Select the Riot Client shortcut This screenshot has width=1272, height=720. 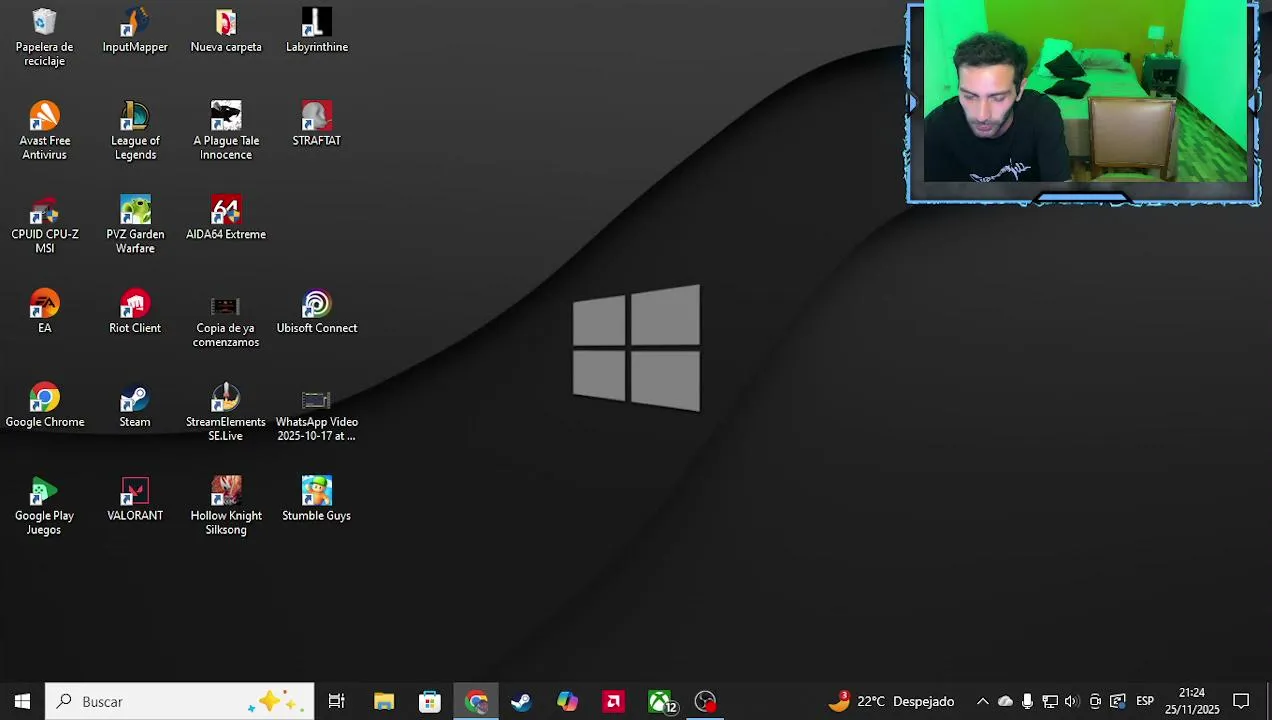coord(135,311)
